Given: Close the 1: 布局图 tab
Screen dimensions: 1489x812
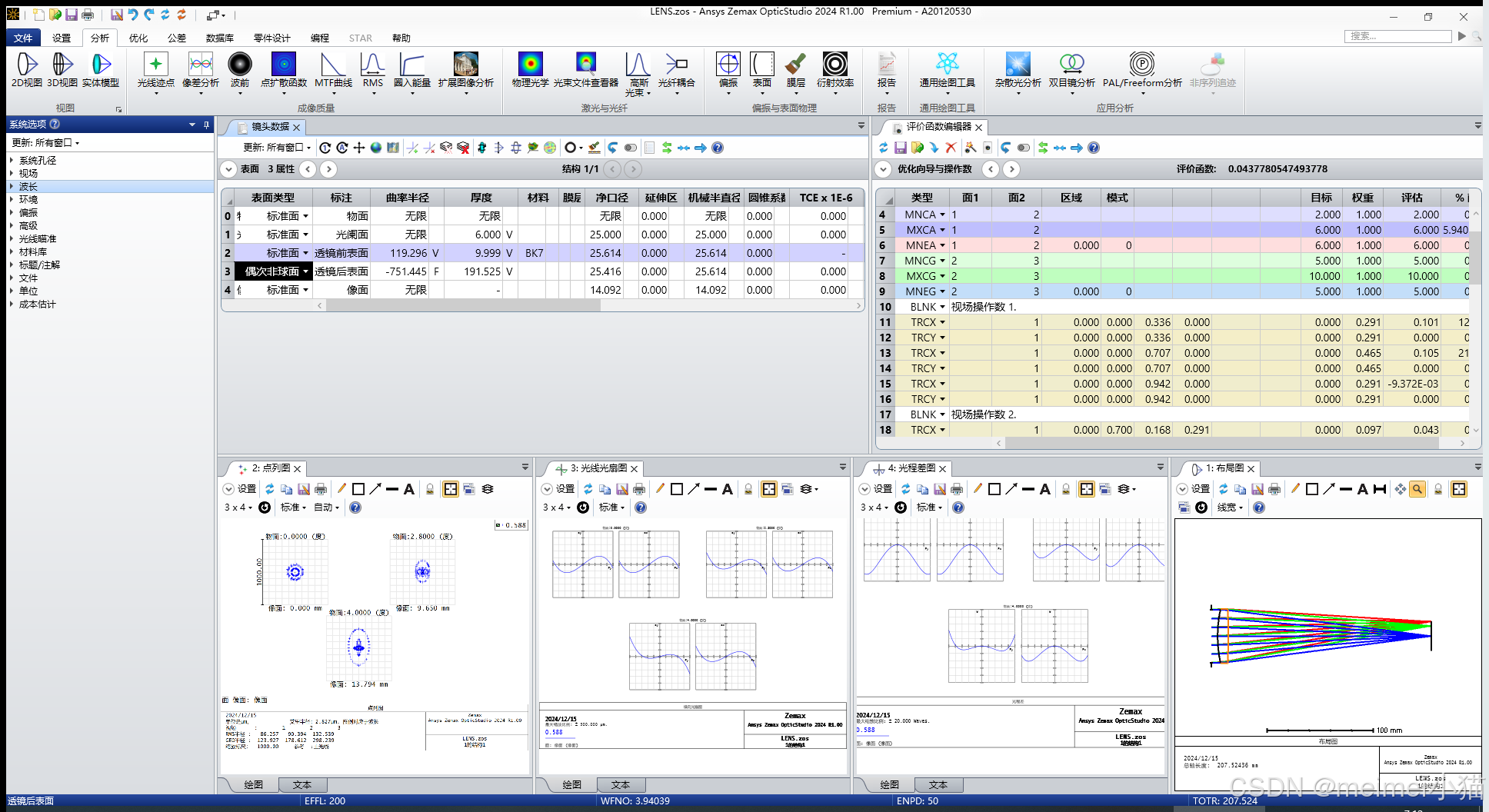Looking at the screenshot, I should [1251, 468].
